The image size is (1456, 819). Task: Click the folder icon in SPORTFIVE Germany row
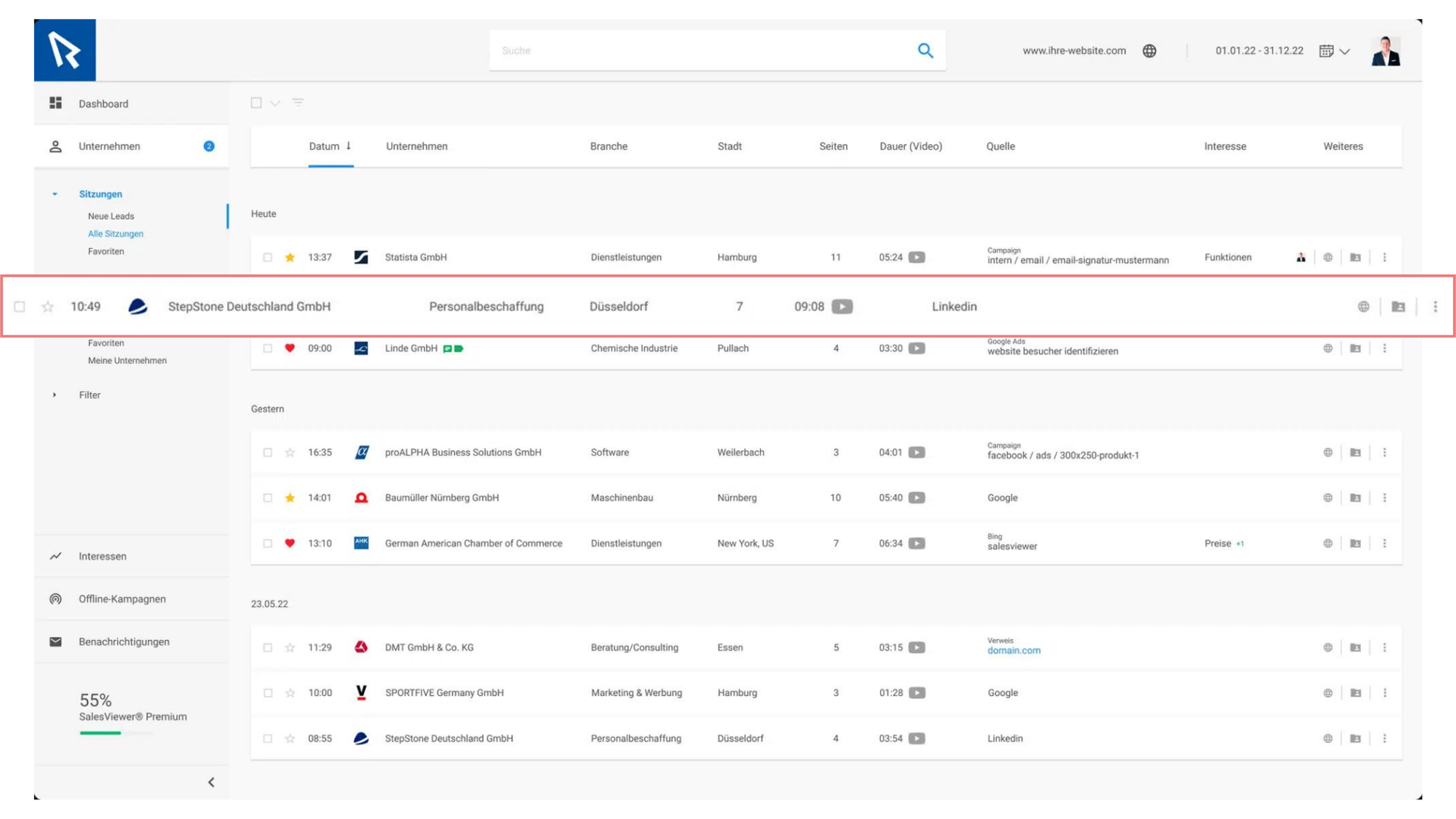click(x=1356, y=693)
